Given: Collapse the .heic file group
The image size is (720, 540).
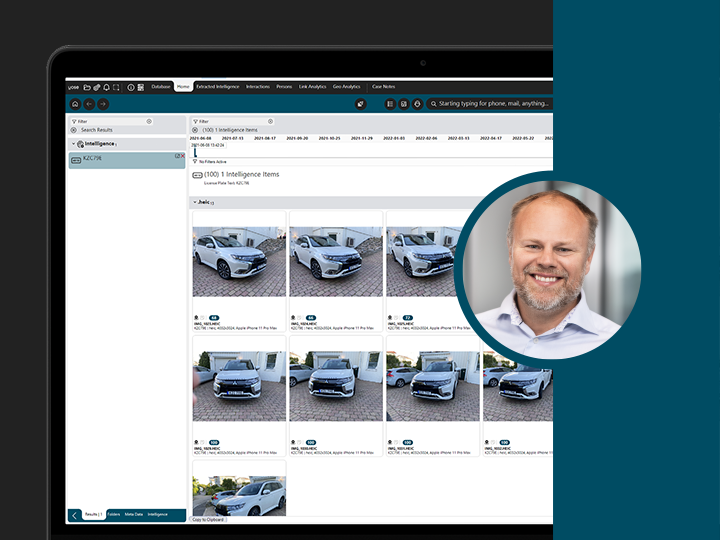Looking at the screenshot, I should point(194,202).
